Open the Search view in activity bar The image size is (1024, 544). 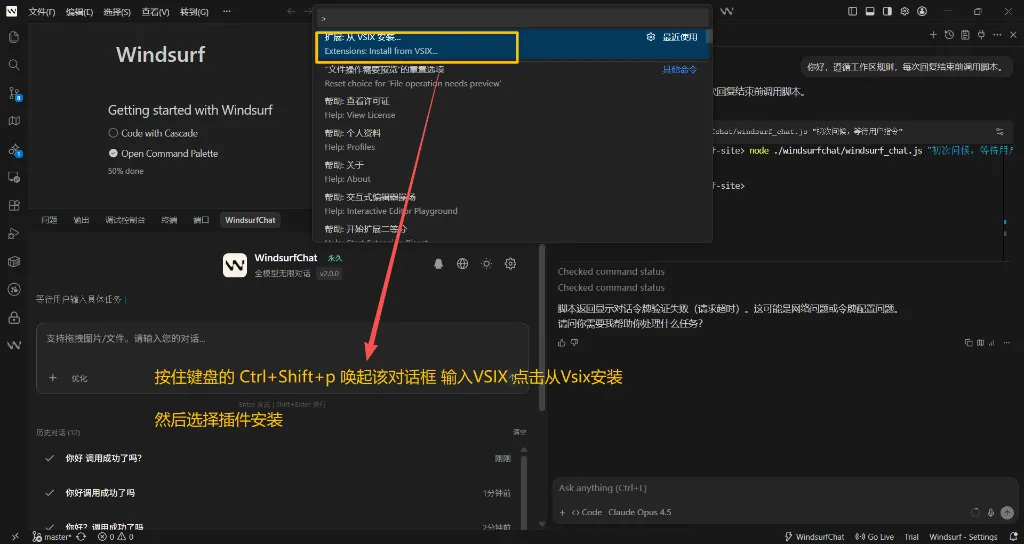point(14,65)
